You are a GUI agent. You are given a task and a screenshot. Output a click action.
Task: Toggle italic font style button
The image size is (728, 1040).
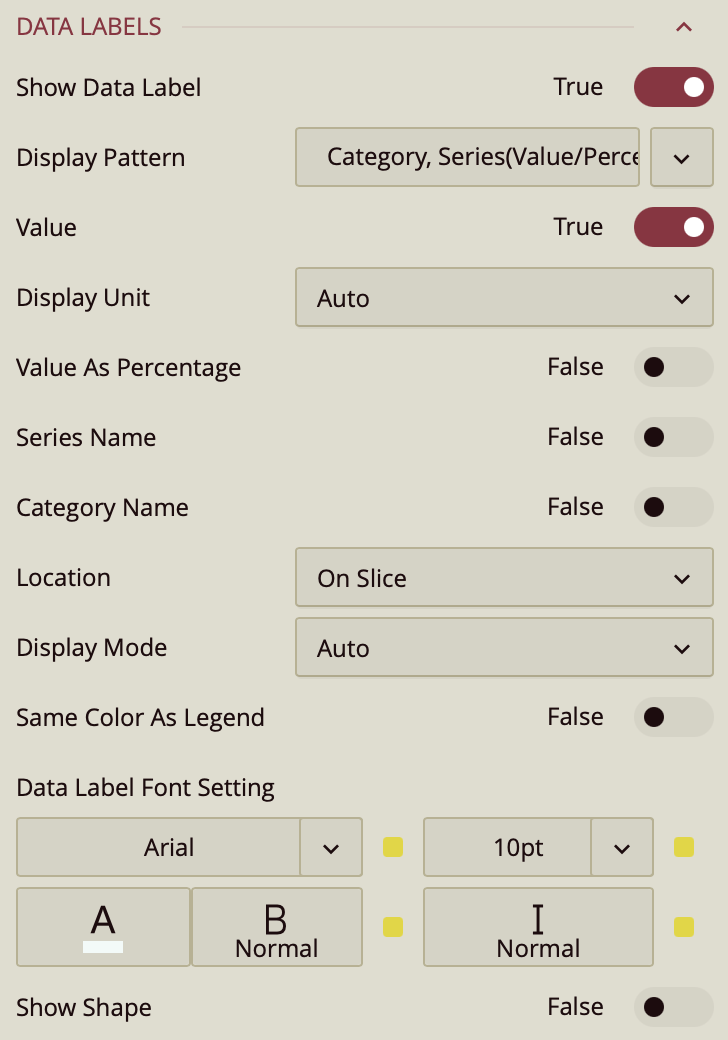click(x=538, y=927)
